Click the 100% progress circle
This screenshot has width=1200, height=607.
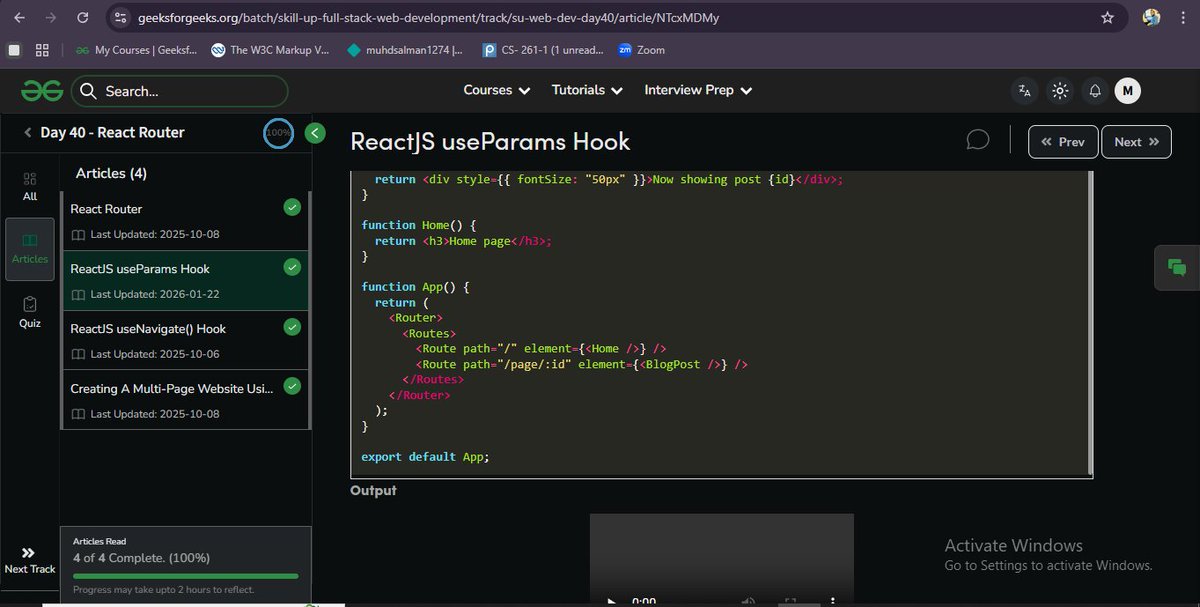click(278, 132)
